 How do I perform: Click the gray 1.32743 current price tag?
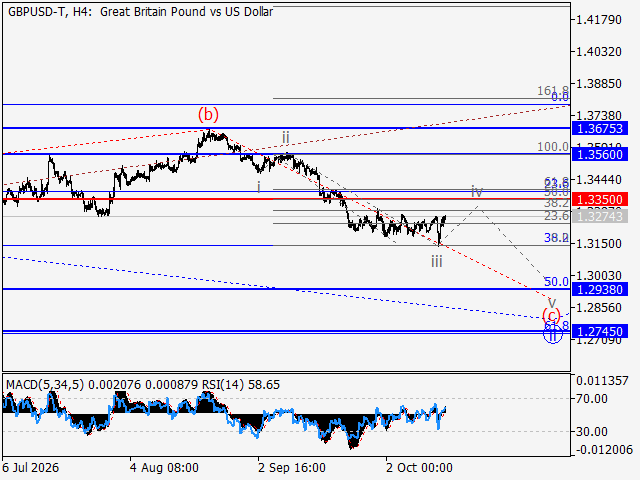pyautogui.click(x=600, y=216)
